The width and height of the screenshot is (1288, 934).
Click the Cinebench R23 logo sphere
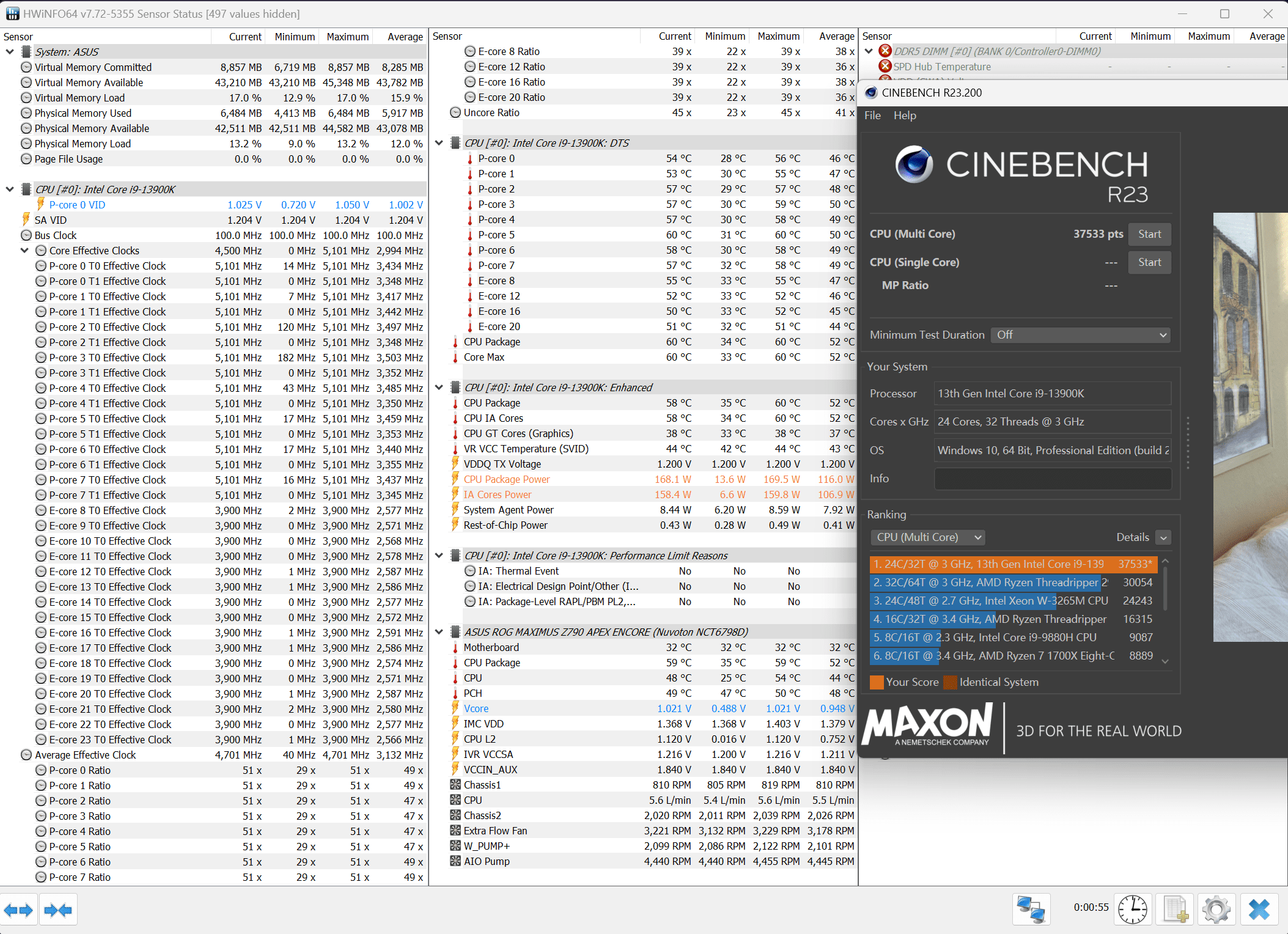point(914,165)
